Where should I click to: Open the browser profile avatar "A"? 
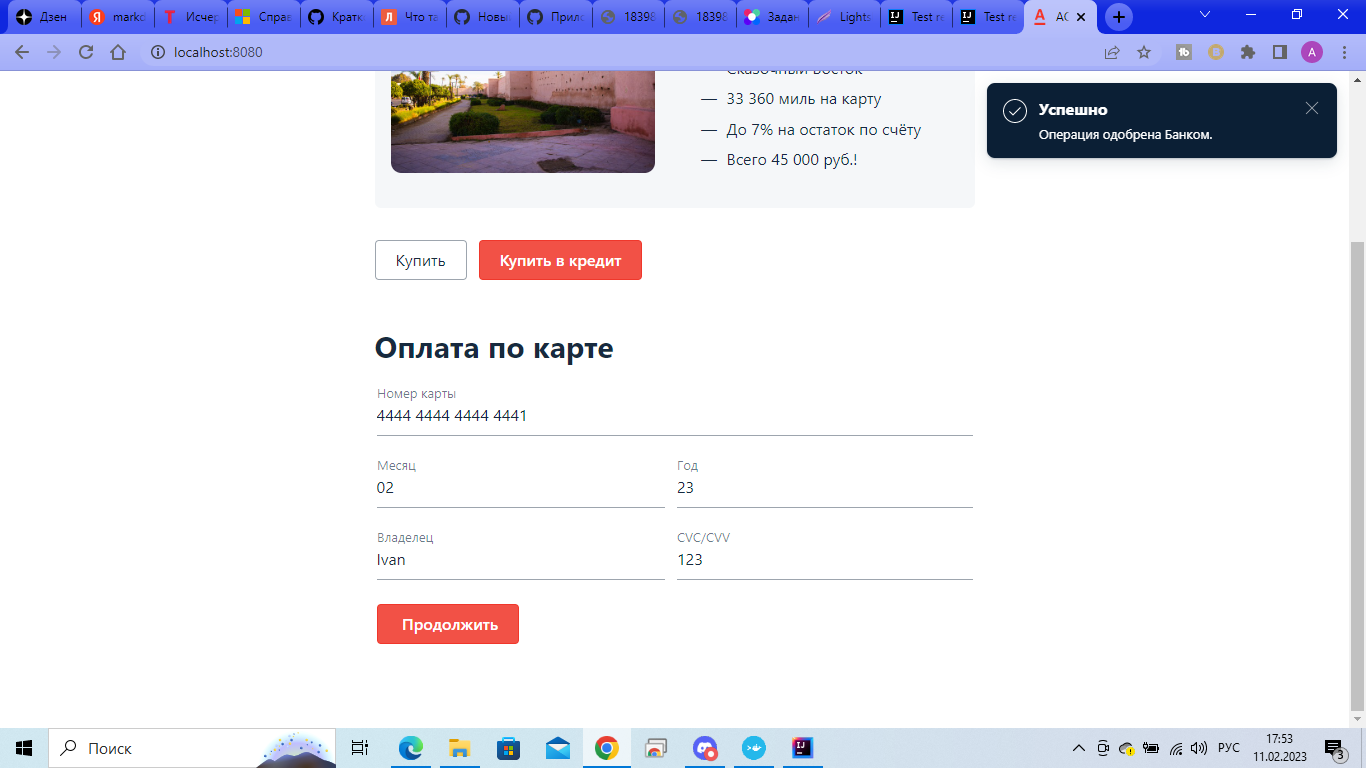pyautogui.click(x=1313, y=51)
